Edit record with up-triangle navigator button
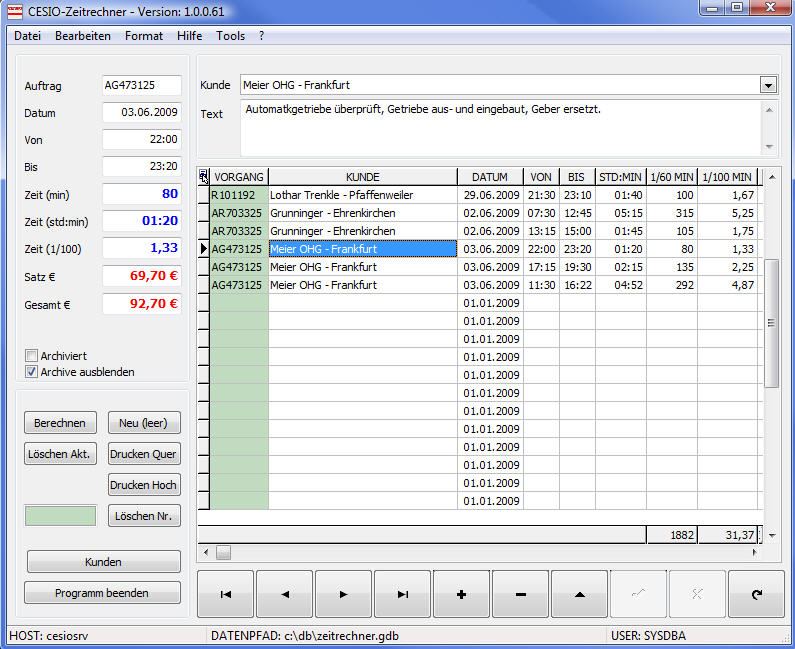Screen dimensions: 795x649 580,594
